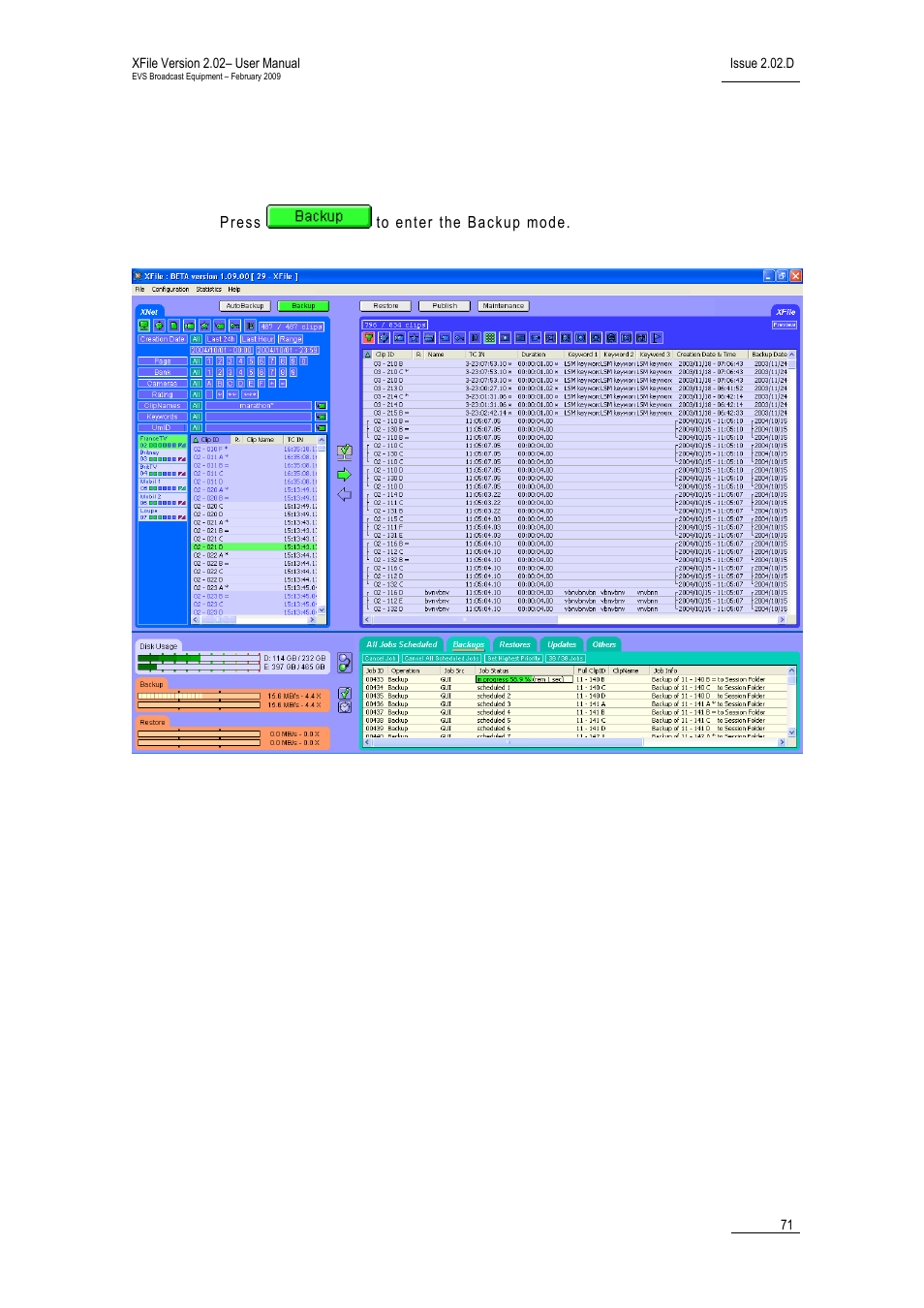This screenshot has height=1308, width=924.
Task: Click the green Backup button above the XFile window
Action: pyautogui.click(x=319, y=216)
